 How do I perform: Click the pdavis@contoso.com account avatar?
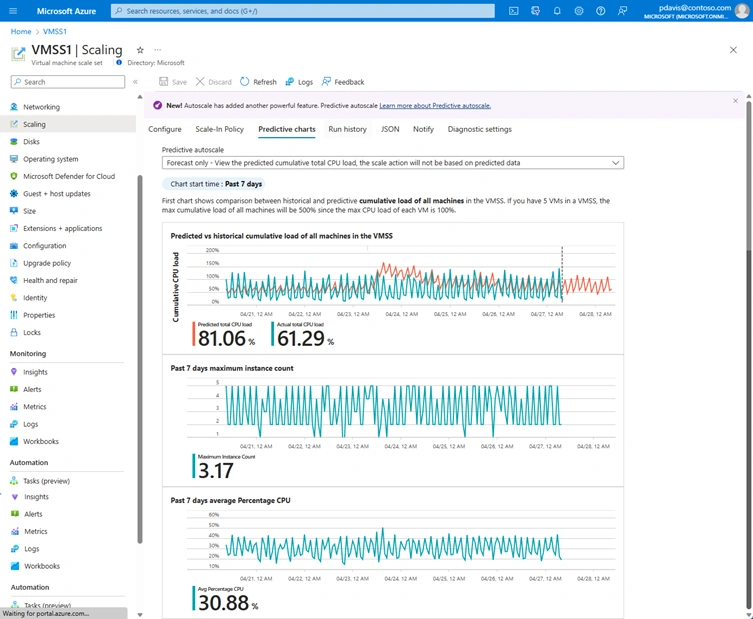point(742,11)
